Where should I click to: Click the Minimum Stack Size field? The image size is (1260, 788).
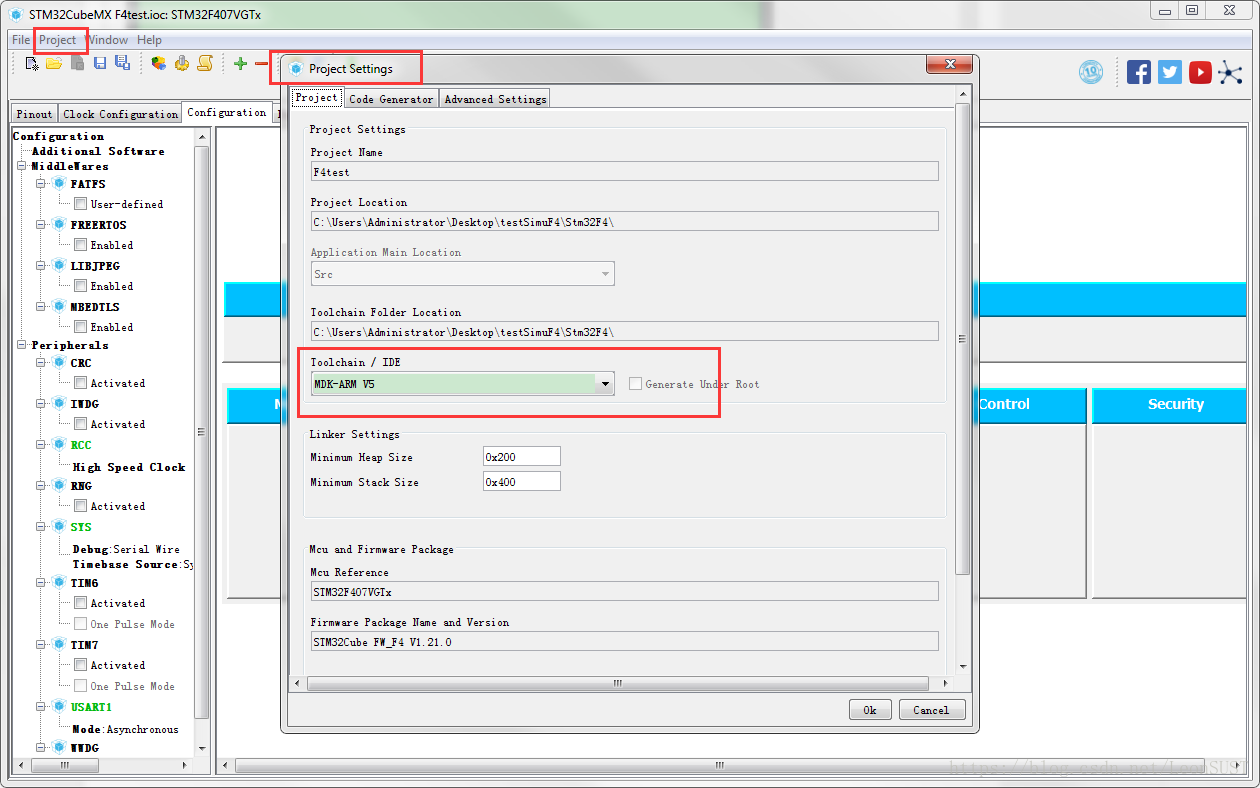[522, 482]
